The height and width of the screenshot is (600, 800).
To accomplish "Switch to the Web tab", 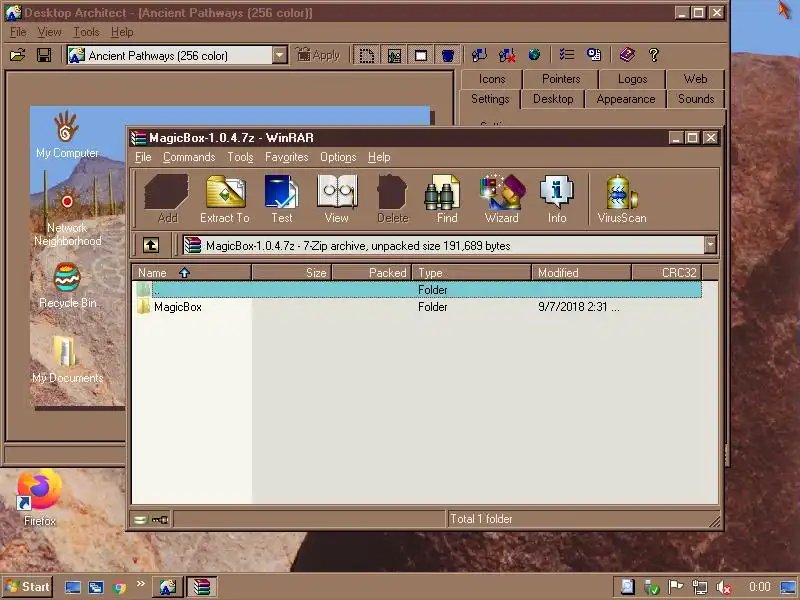I will (x=695, y=79).
